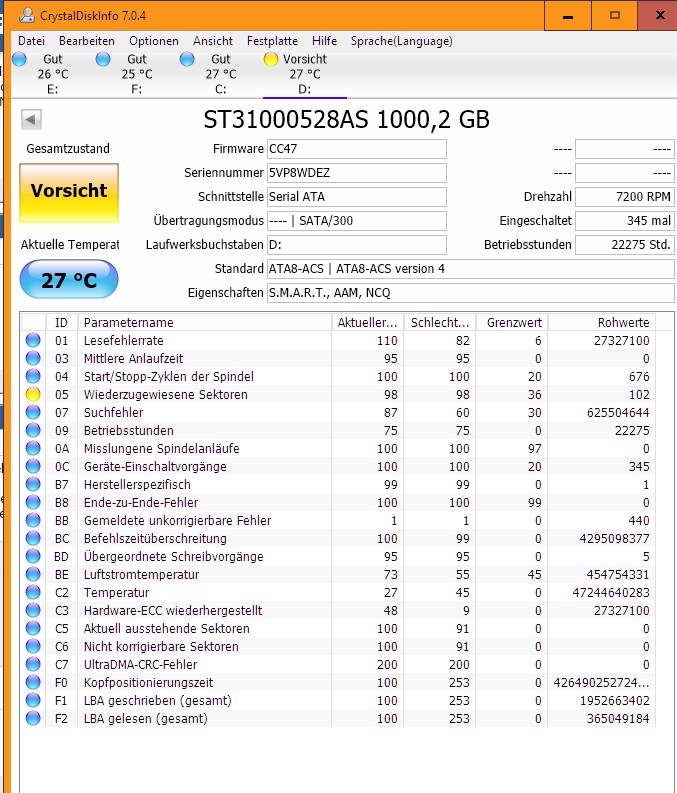Click the Eingeschaltet field 345 mal

tap(625, 221)
